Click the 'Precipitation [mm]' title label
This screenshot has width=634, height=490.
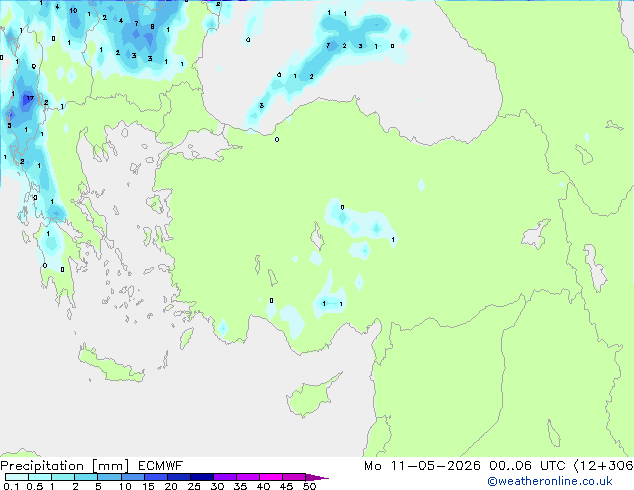point(65,466)
